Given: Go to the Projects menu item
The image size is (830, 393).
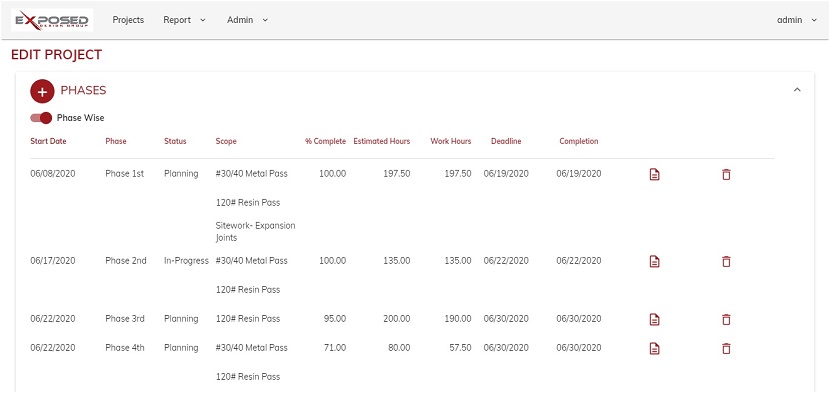Looking at the screenshot, I should [128, 20].
